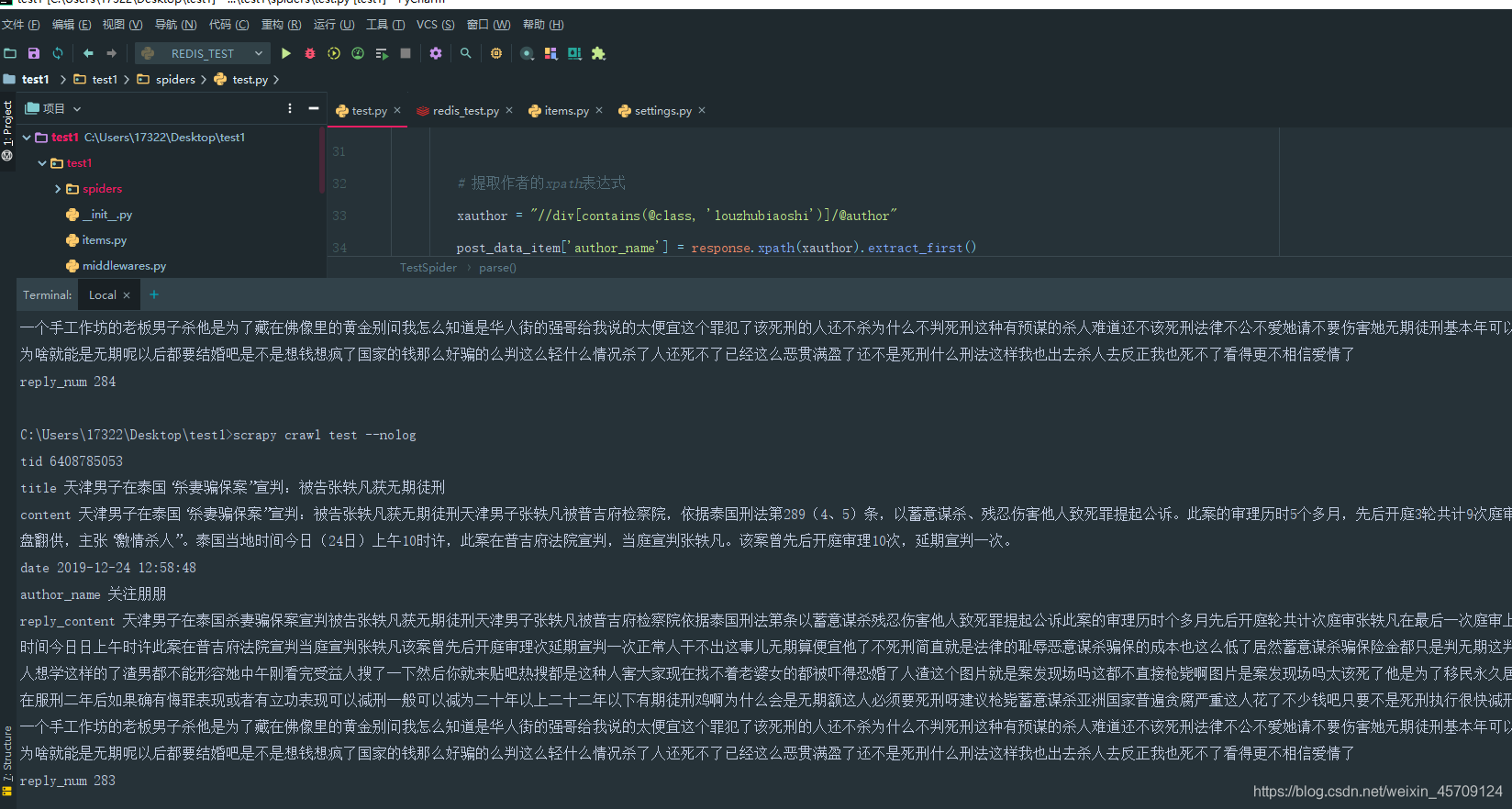Hide the project panel with minus icon
Viewport: 1512px width, 809px height.
(x=314, y=108)
